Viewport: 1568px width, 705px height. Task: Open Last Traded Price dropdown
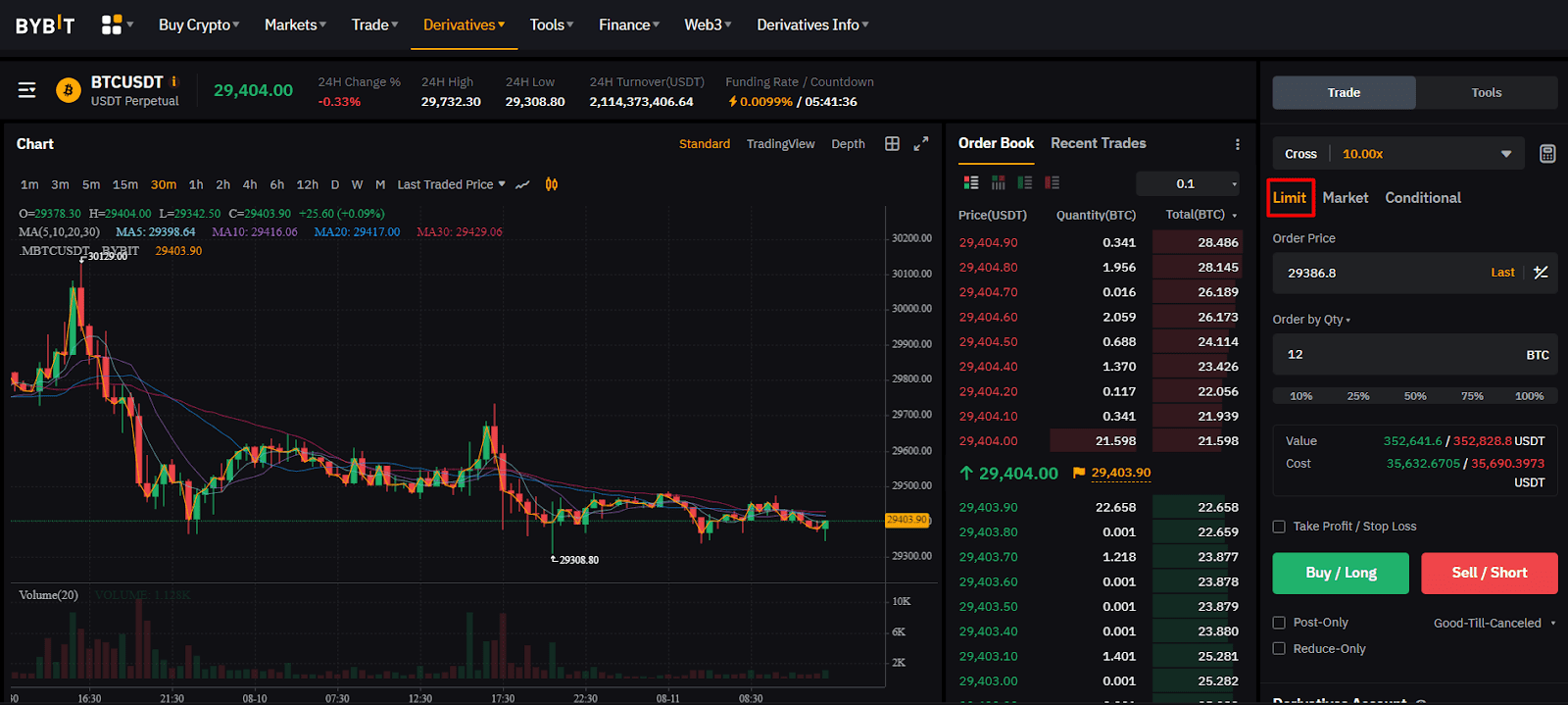452,184
